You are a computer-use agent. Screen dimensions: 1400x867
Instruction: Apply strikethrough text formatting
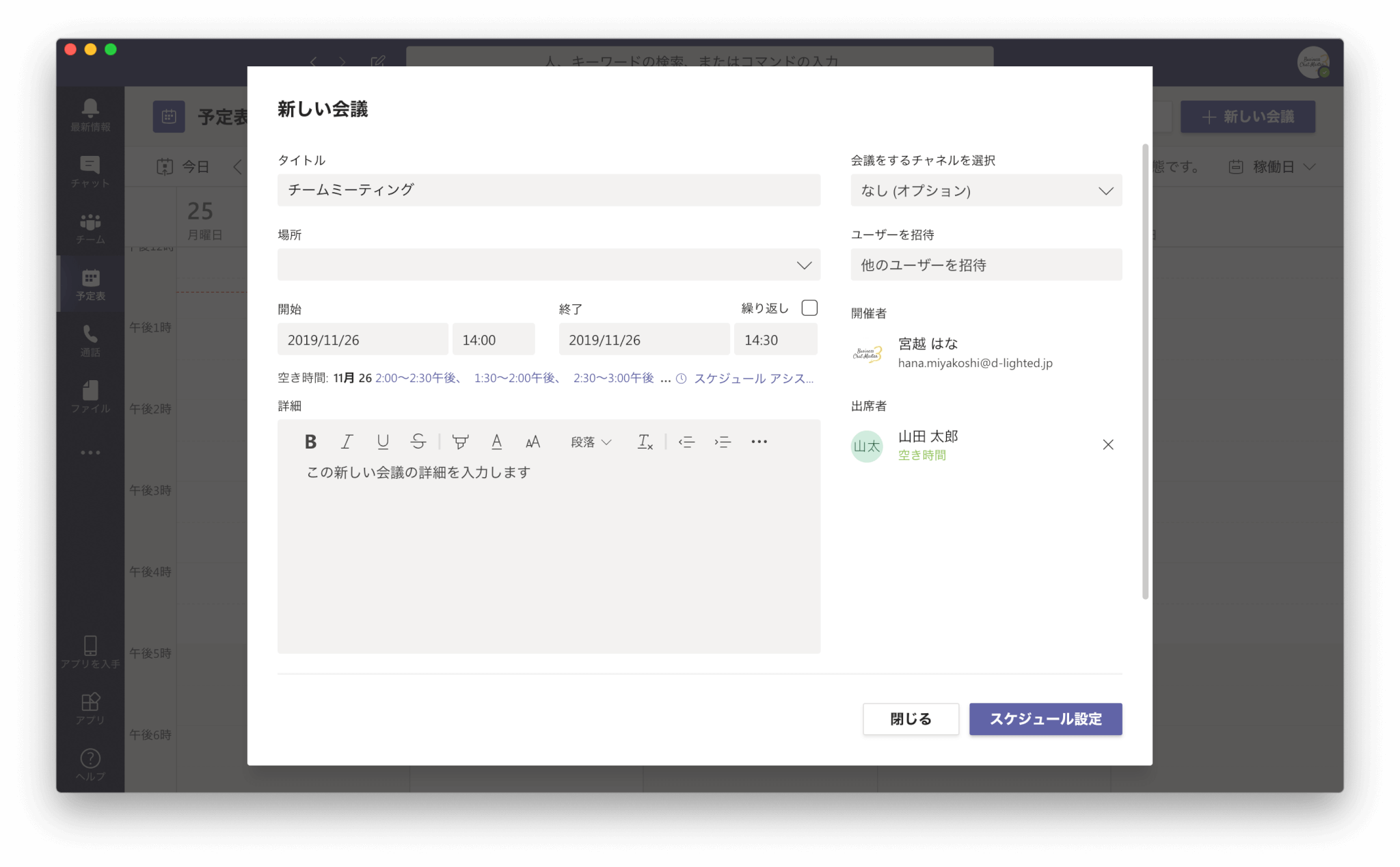(x=418, y=442)
